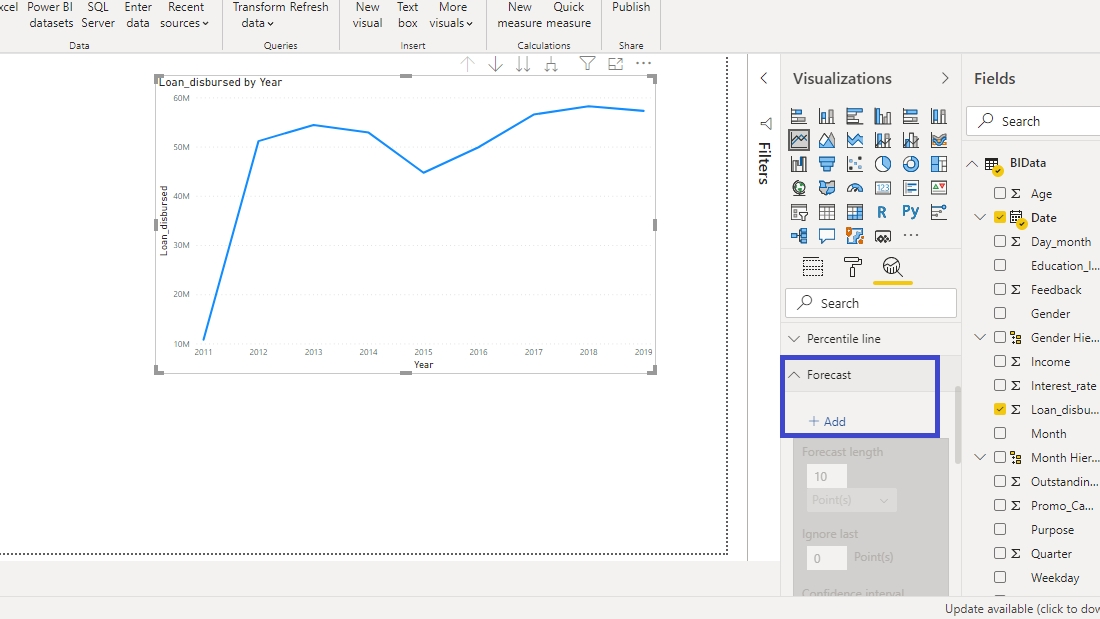Image resolution: width=1100 pixels, height=619 pixels.
Task: Enable the Weekday field checkbox
Action: click(x=1000, y=578)
